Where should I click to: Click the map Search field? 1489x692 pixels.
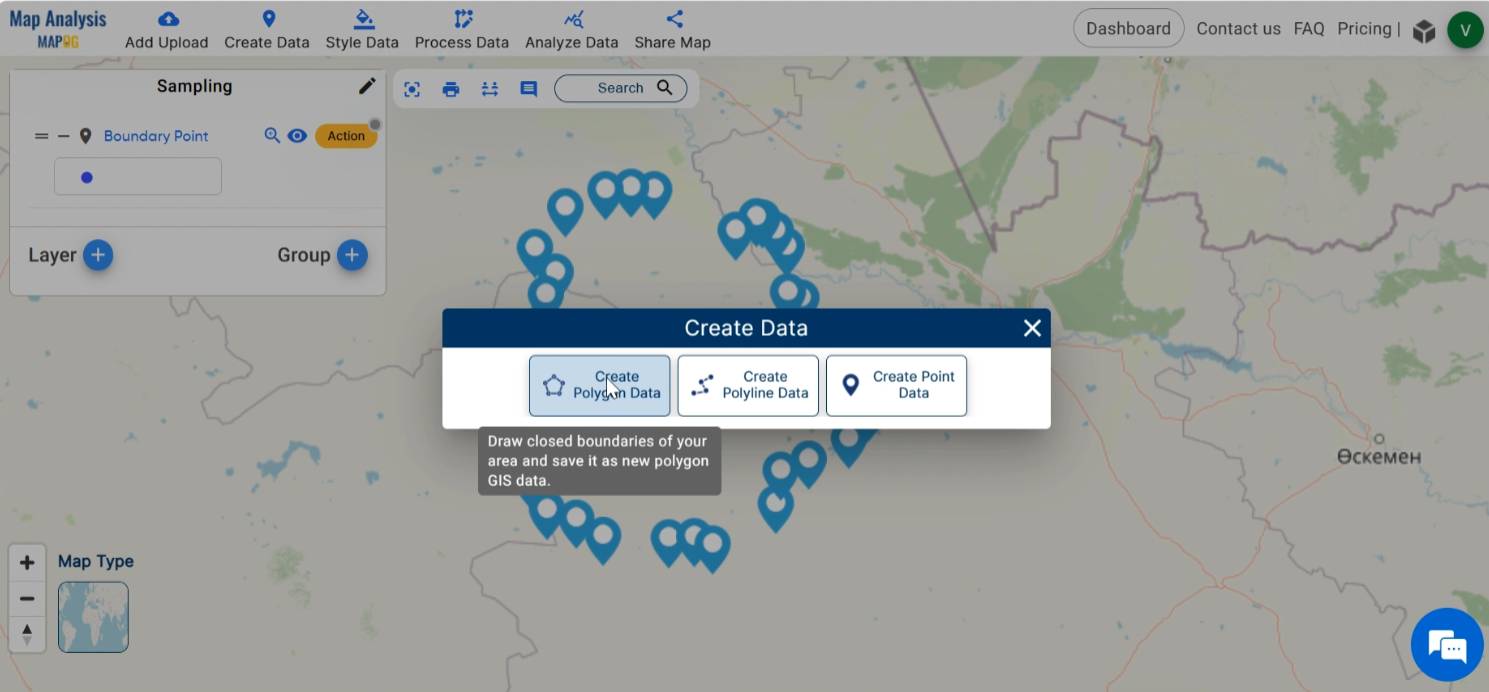point(620,88)
